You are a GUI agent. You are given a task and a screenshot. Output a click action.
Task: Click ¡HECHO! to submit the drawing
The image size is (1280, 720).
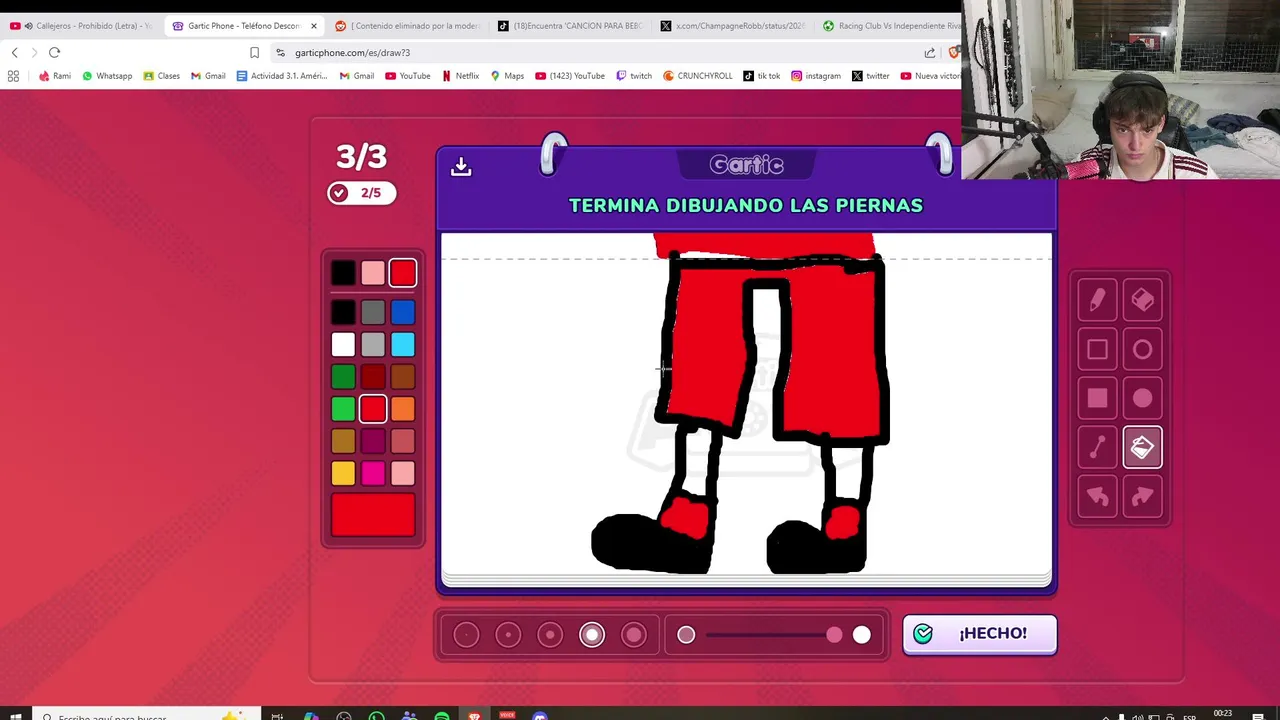(x=980, y=634)
